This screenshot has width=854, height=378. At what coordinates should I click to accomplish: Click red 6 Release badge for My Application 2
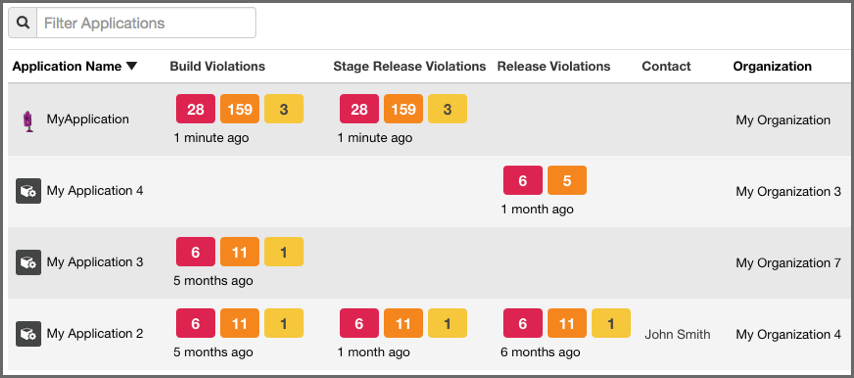pos(523,323)
